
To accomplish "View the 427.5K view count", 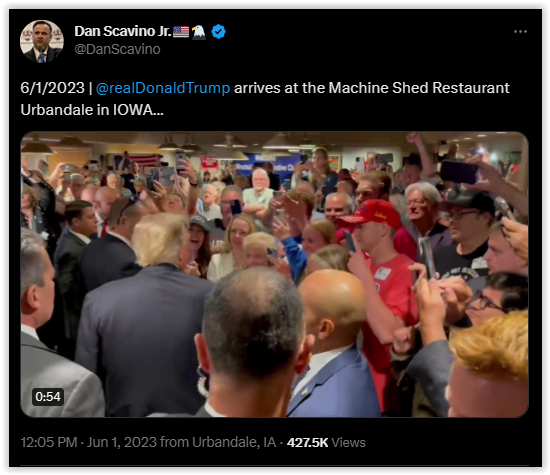I will click(x=308, y=443).
